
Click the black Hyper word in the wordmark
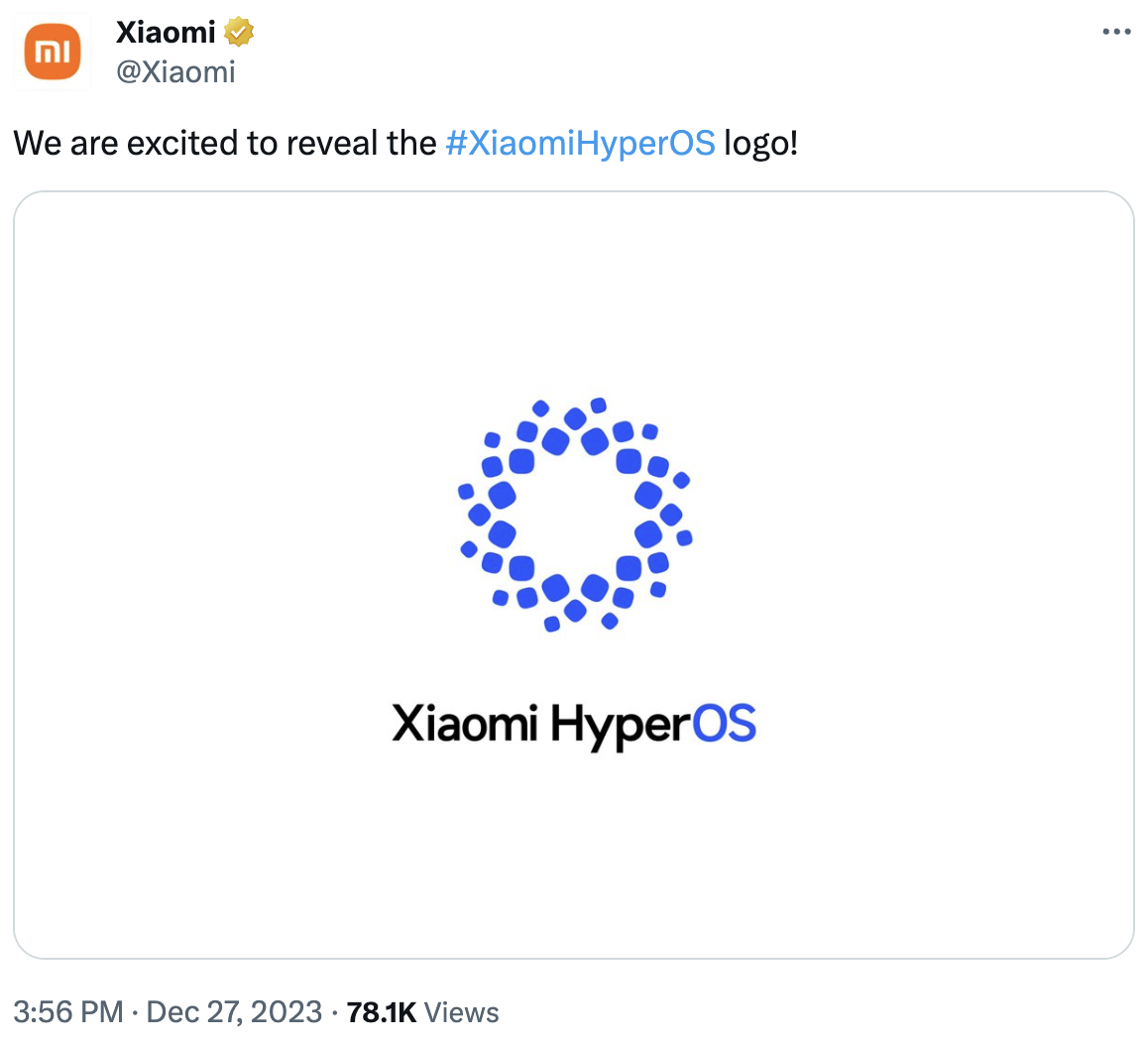pos(621,727)
